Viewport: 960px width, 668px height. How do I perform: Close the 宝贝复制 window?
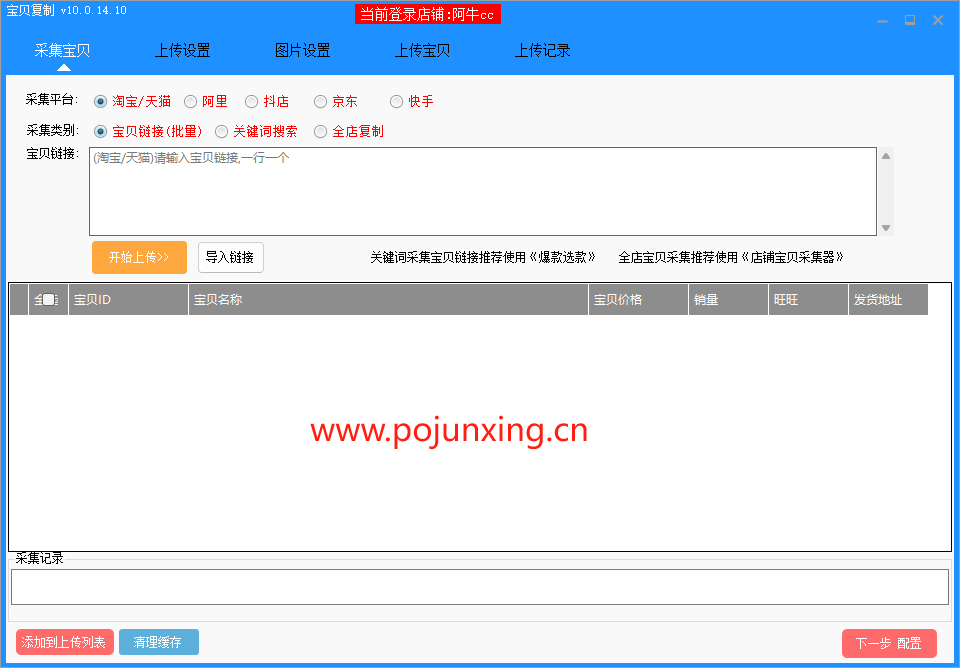click(x=937, y=20)
